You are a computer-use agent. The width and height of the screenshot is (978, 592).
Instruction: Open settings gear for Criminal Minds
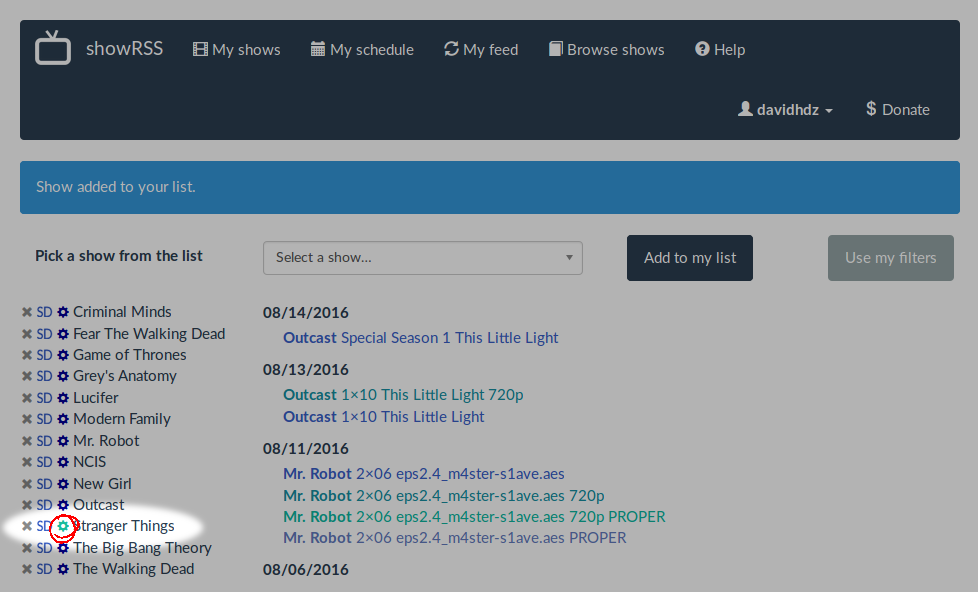(63, 312)
